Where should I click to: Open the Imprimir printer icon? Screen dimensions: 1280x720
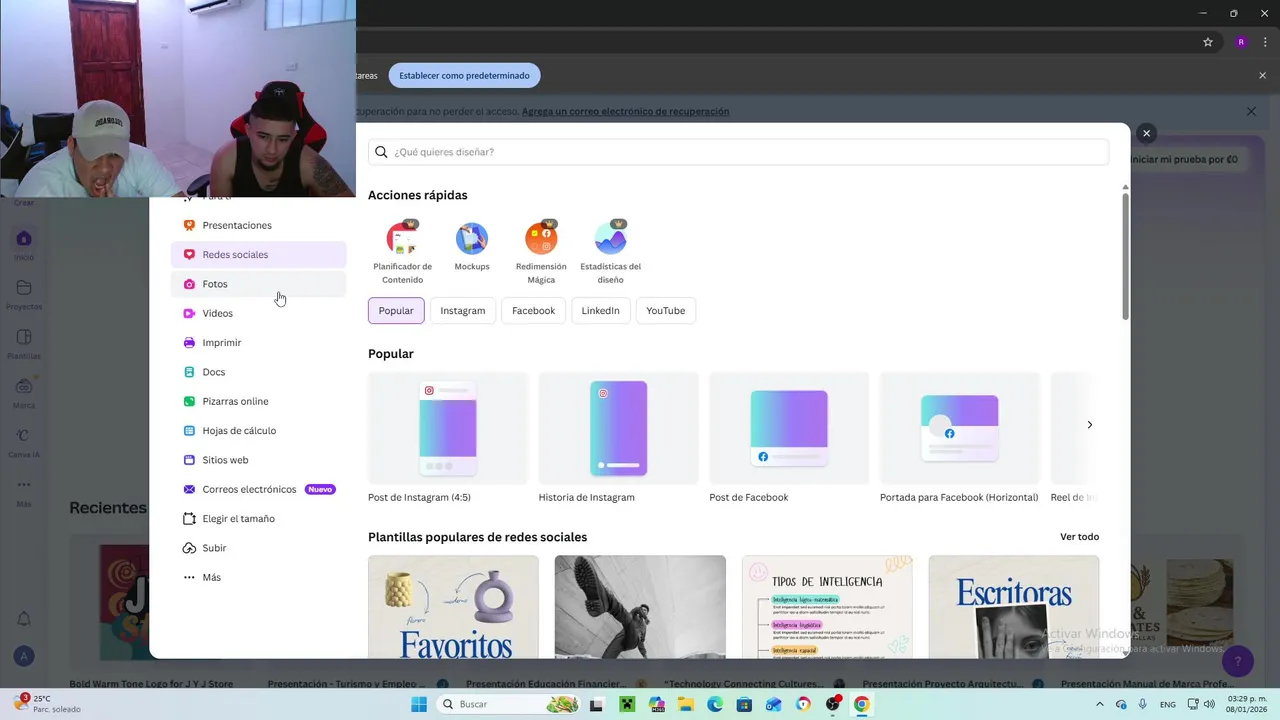[189, 342]
